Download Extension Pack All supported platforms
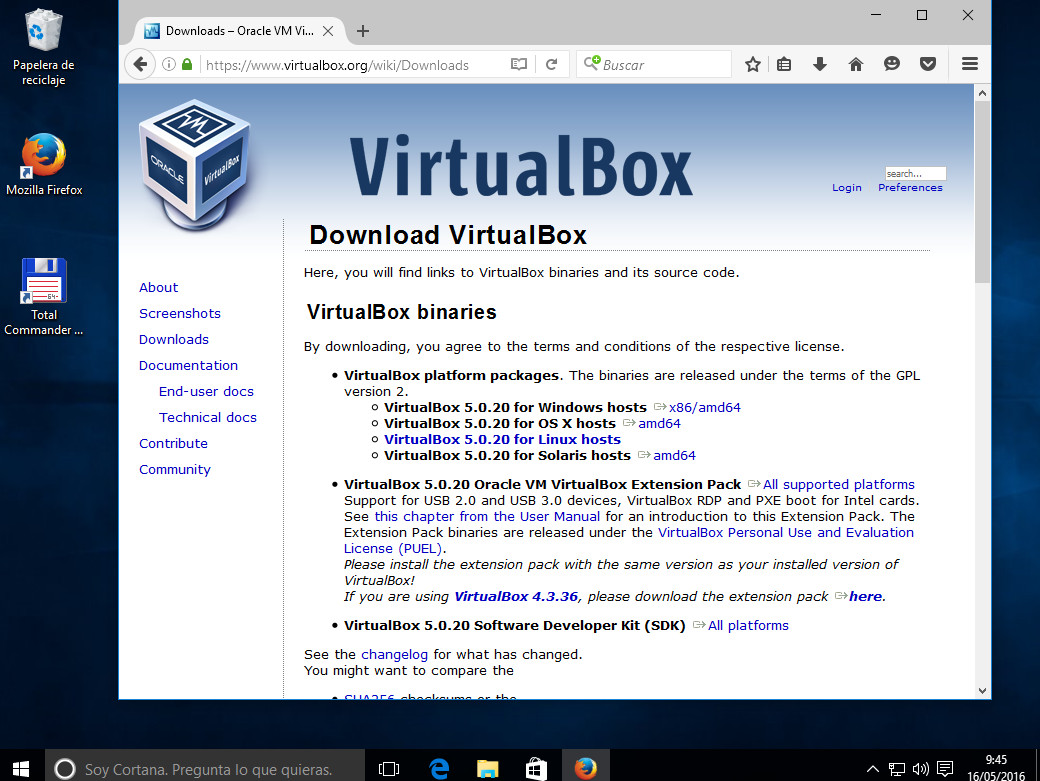 point(838,484)
